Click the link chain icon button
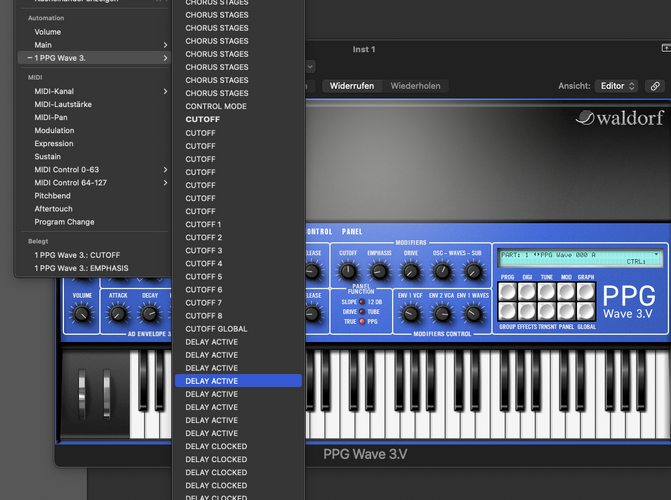Screen dimensions: 671x500 (655, 86)
